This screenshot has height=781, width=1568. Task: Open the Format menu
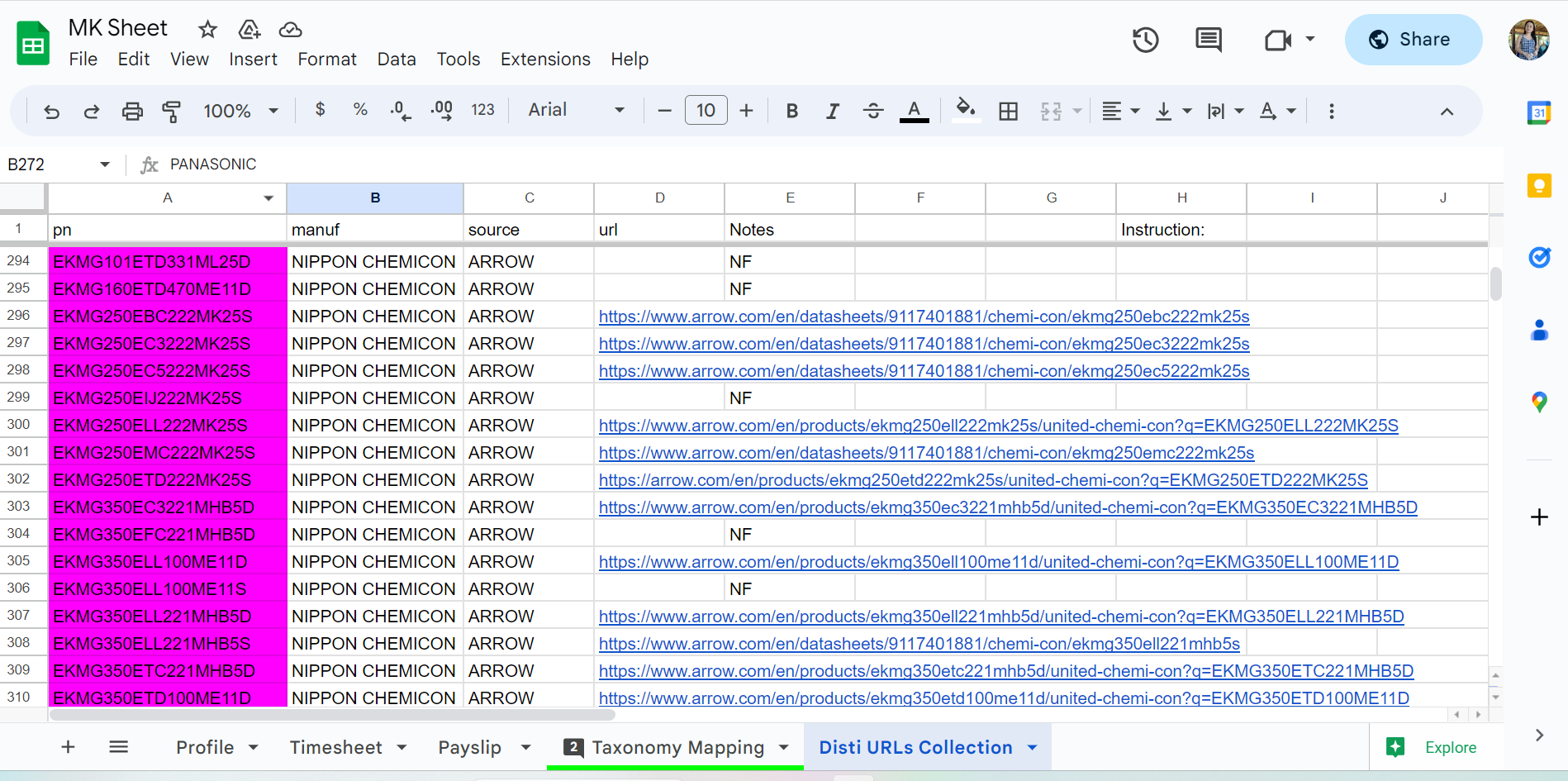(327, 60)
